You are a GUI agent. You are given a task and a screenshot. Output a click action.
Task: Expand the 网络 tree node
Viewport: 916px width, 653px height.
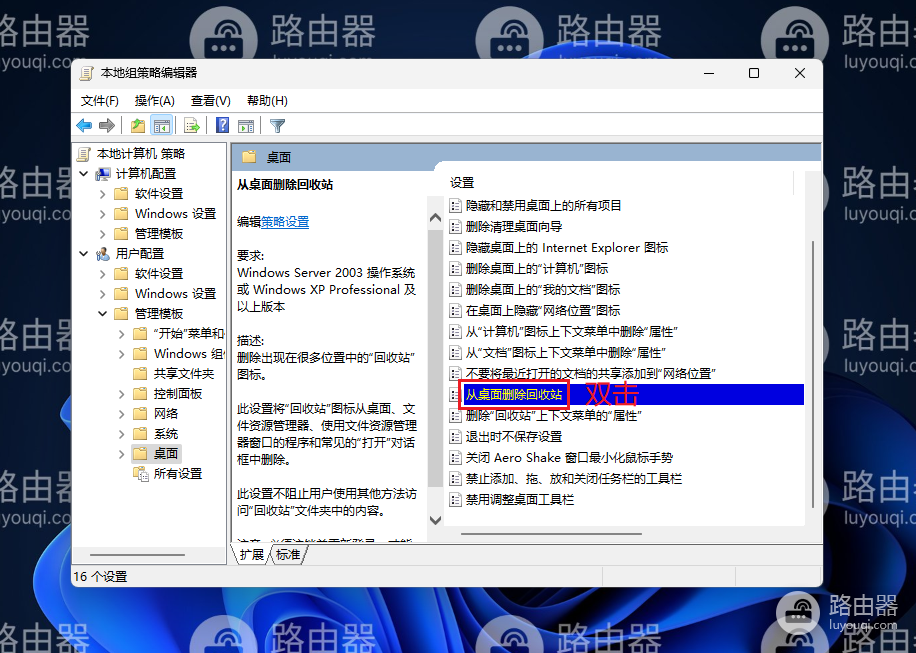(x=122, y=414)
